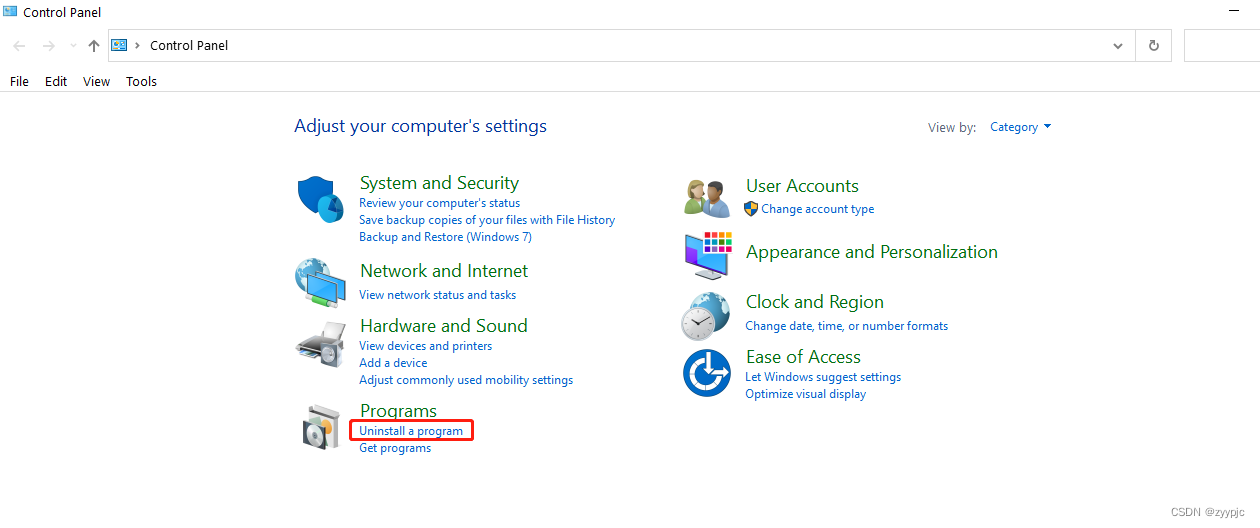Image resolution: width=1260 pixels, height=528 pixels.
Task: Click Save backup copies with File History
Action: (487, 220)
